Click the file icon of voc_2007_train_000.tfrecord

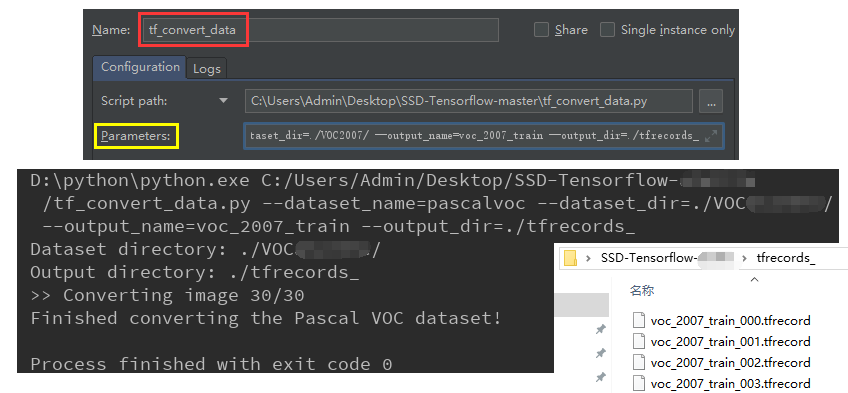[x=639, y=321]
